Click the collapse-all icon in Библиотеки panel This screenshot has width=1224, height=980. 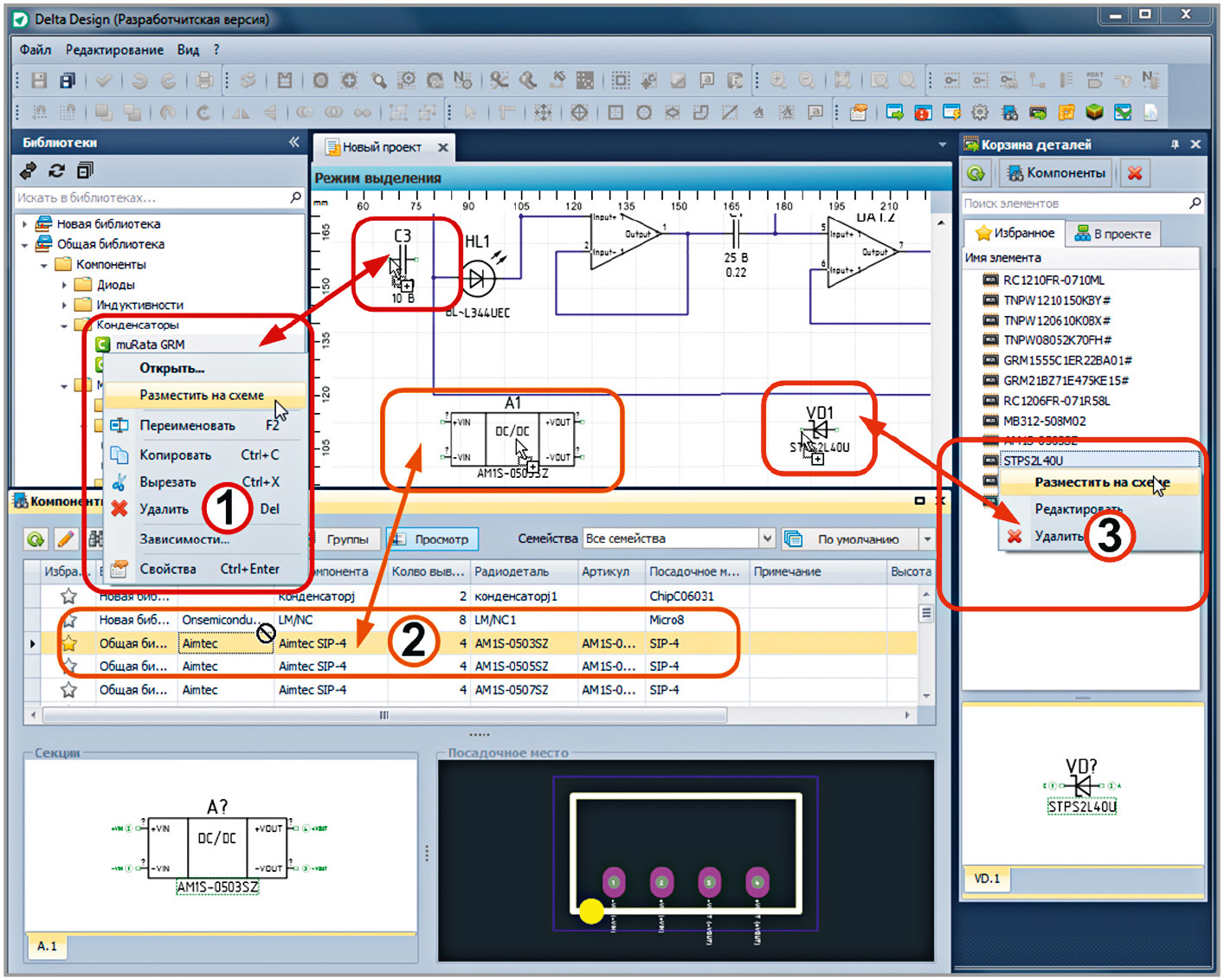[85, 171]
